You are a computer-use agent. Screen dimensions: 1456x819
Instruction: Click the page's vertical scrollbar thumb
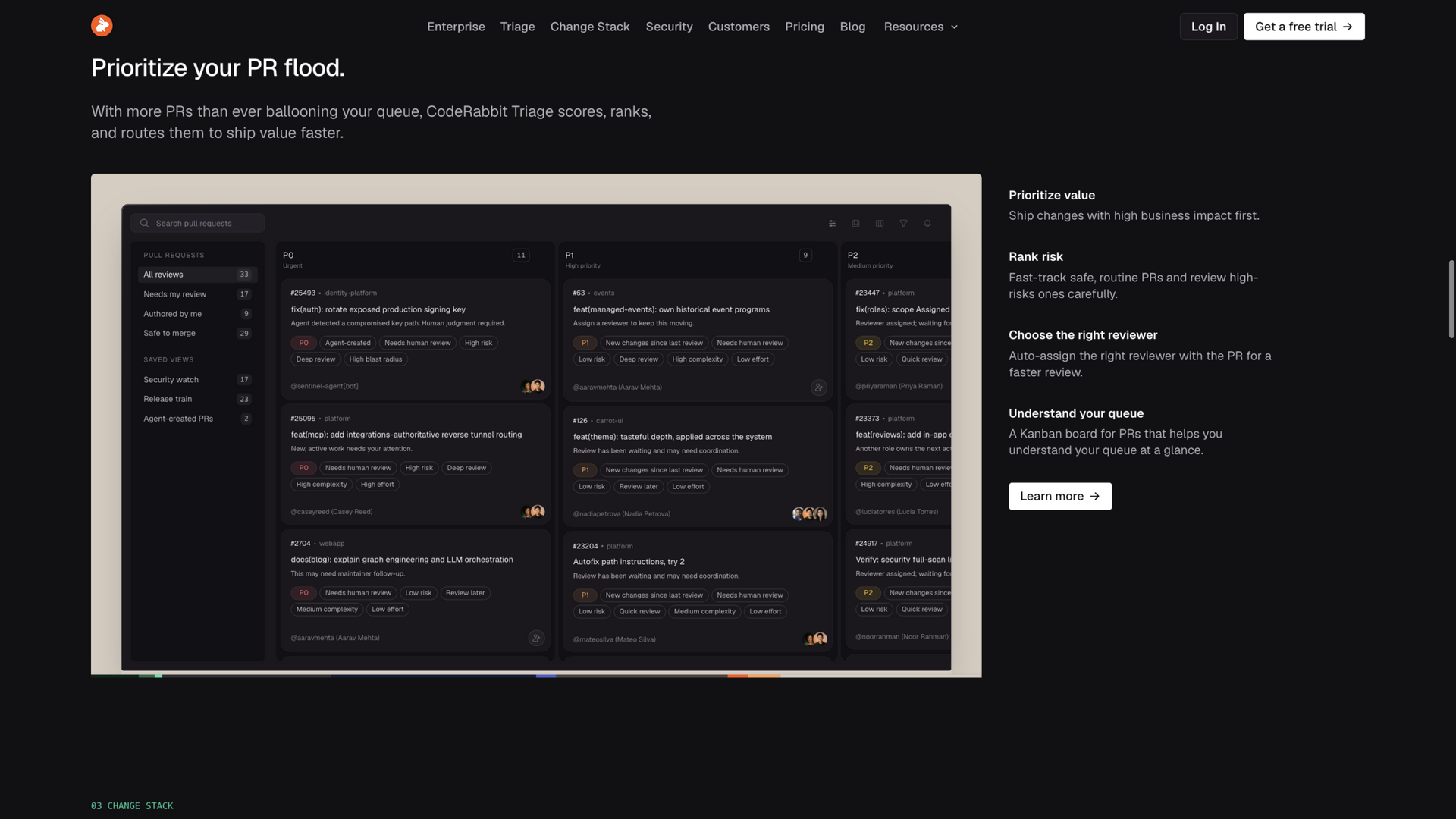pyautogui.click(x=1451, y=299)
